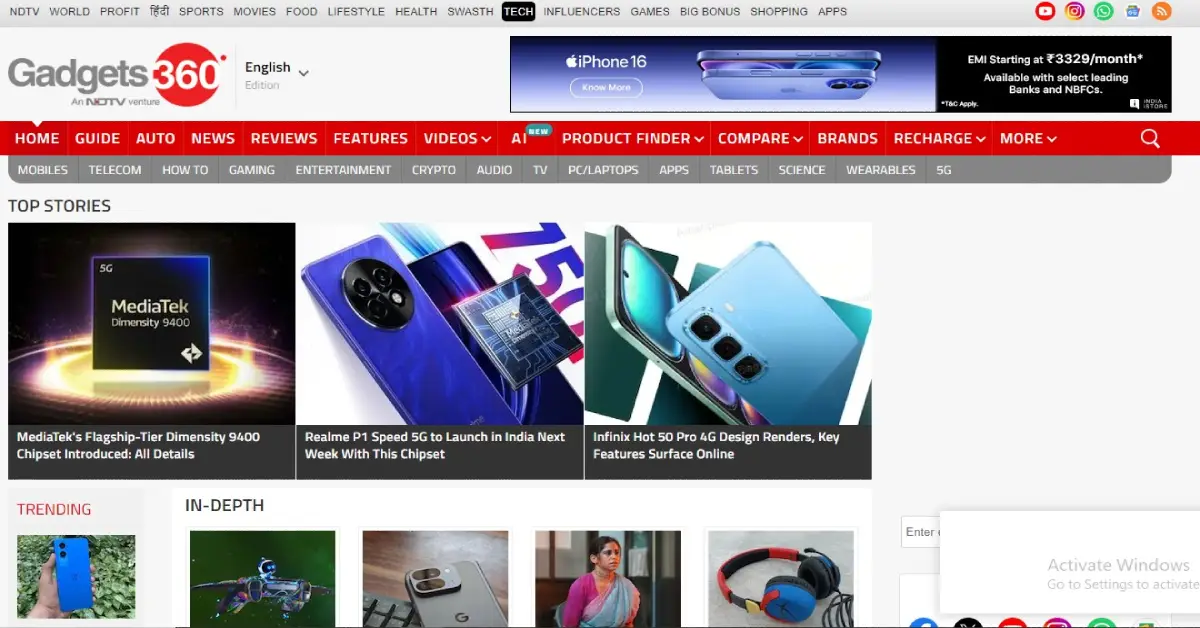Image resolution: width=1200 pixels, height=628 pixels.
Task: Open the WhatsApp icon in top bar
Action: pos(1103,11)
